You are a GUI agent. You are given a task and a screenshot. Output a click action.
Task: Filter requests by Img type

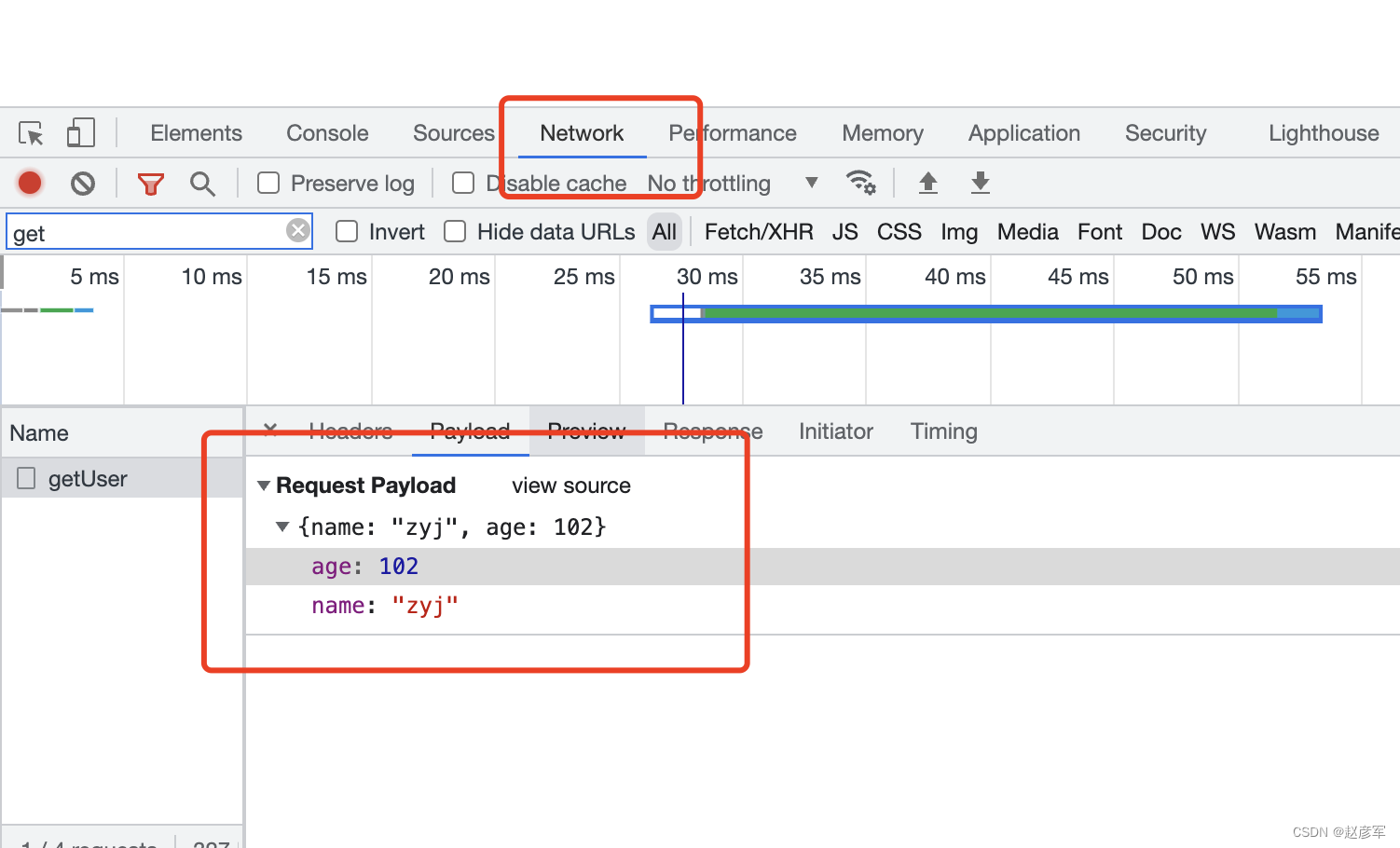pos(959,232)
